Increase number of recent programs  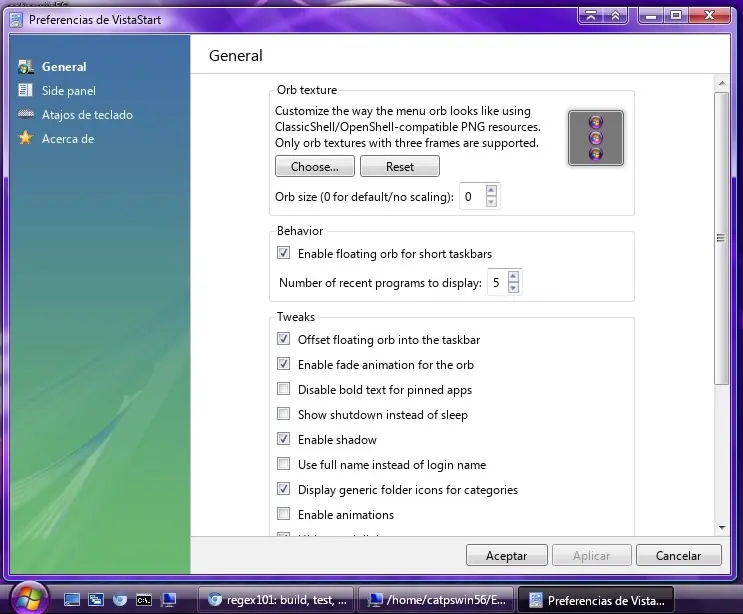pyautogui.click(x=513, y=276)
